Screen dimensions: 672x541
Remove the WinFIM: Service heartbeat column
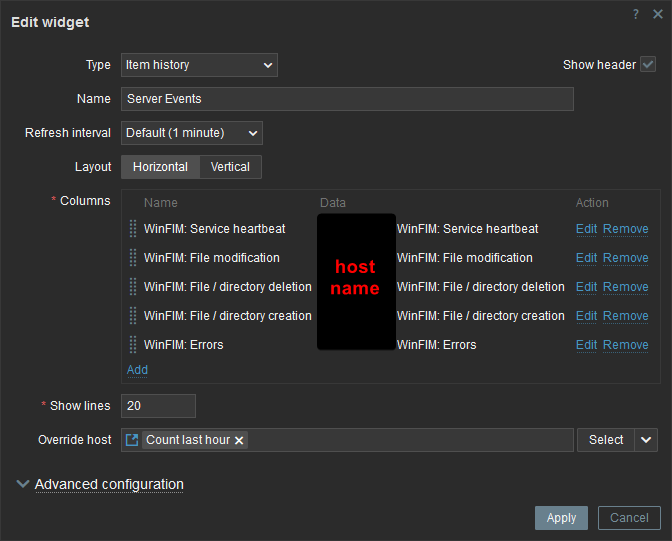(625, 229)
